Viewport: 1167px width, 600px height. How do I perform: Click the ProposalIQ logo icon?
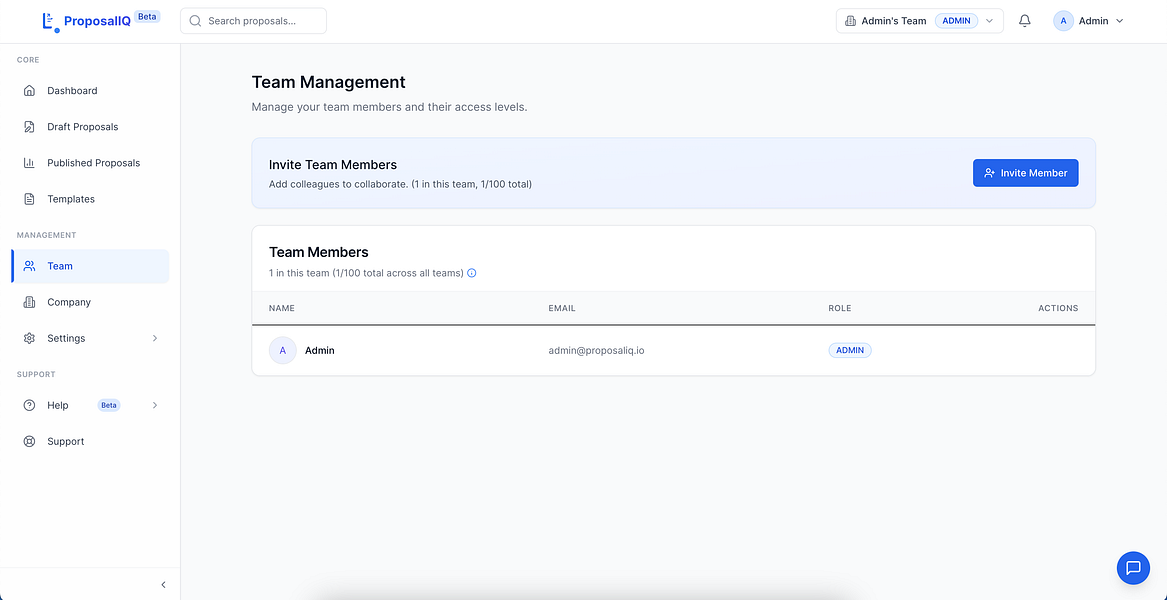coord(50,21)
